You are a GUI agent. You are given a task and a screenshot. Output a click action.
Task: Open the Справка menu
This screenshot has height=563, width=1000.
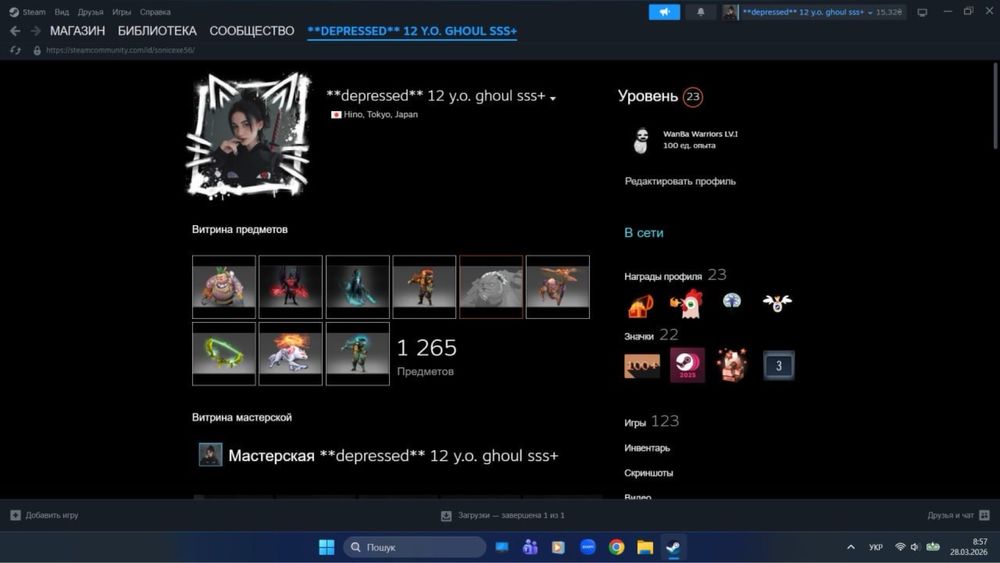pyautogui.click(x=155, y=11)
